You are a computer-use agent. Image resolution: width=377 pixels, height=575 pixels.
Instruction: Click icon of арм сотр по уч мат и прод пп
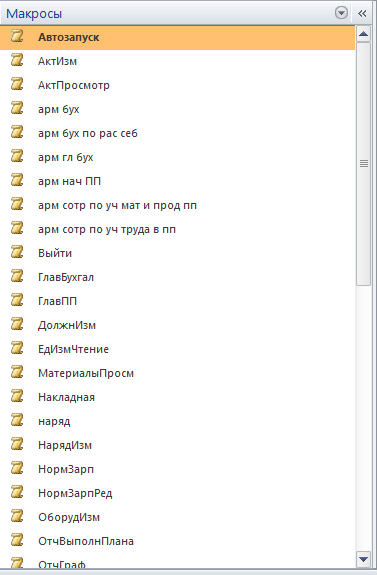[17, 204]
